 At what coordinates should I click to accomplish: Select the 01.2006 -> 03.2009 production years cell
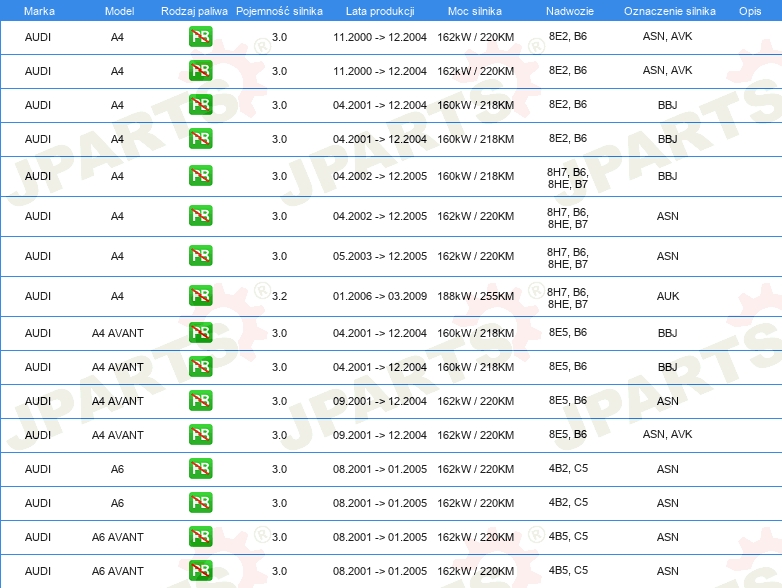pyautogui.click(x=380, y=296)
